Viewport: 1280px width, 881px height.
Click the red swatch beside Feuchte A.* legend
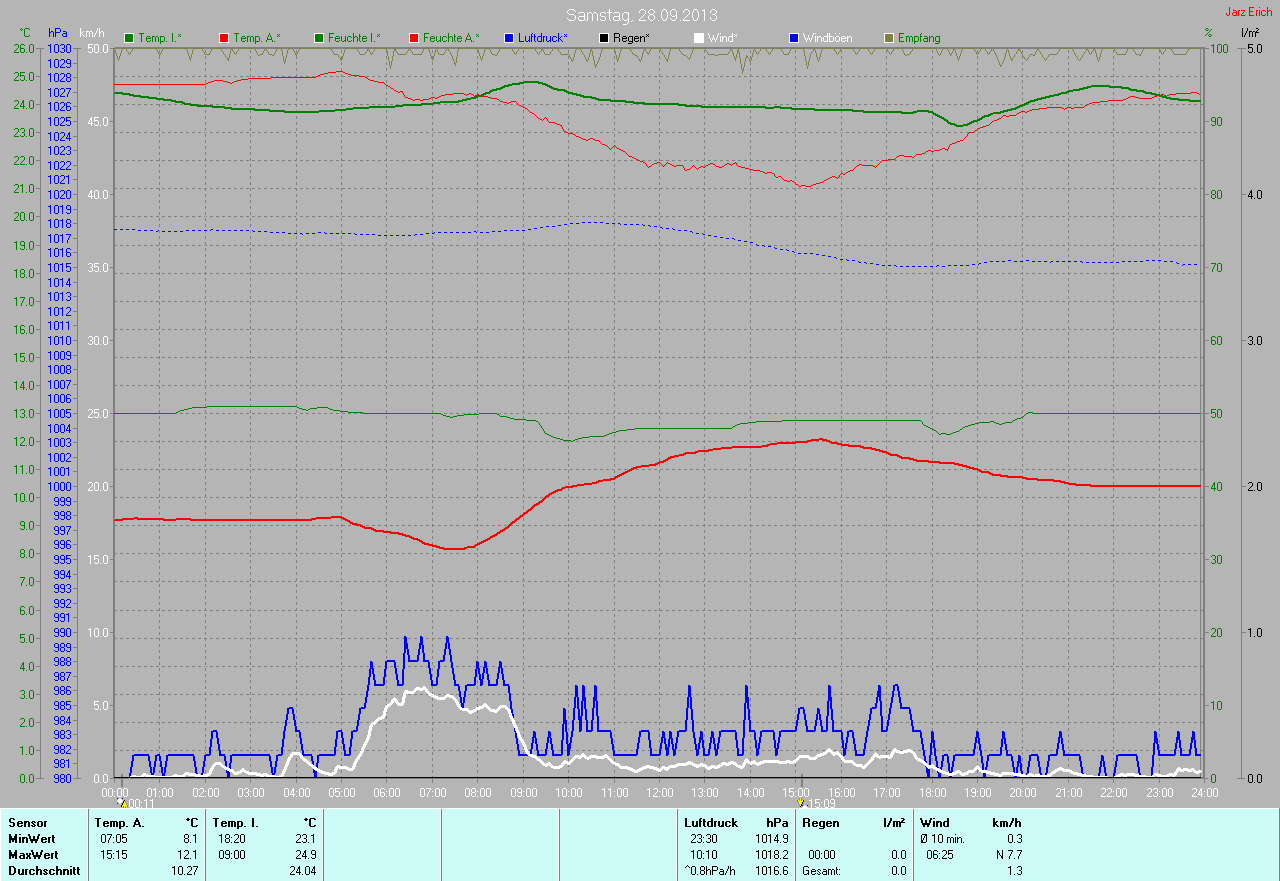[413, 38]
